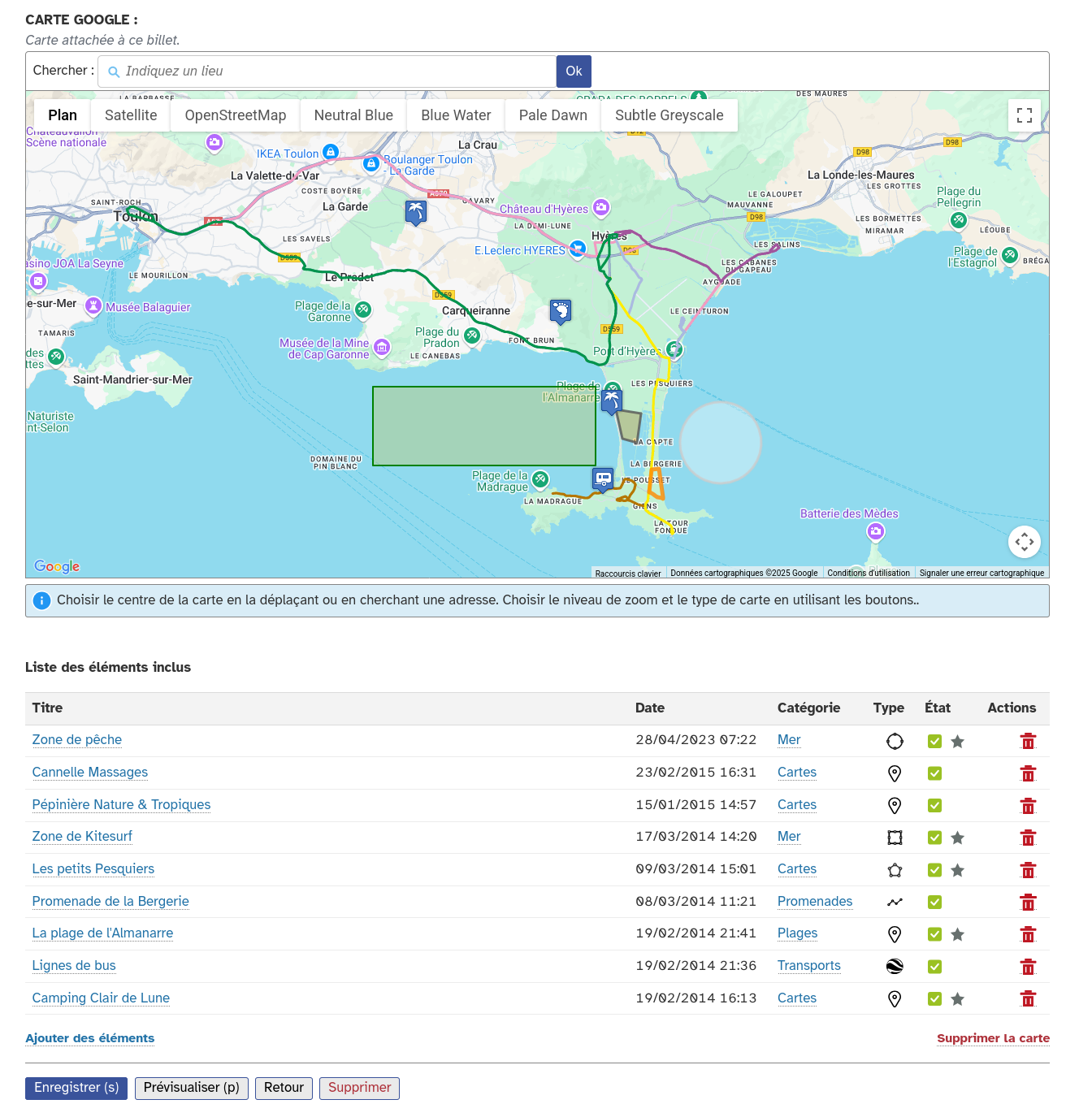
Task: Open the Ajouter des éléments link
Action: click(89, 1038)
